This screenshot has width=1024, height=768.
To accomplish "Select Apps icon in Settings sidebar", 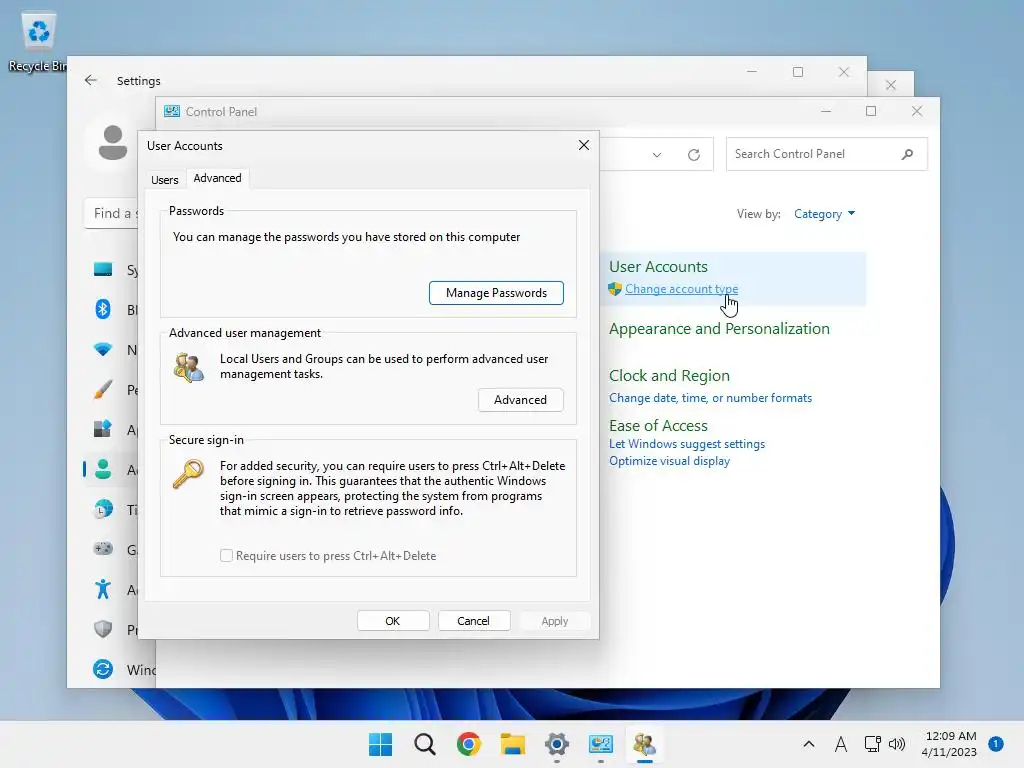I will click(x=103, y=429).
